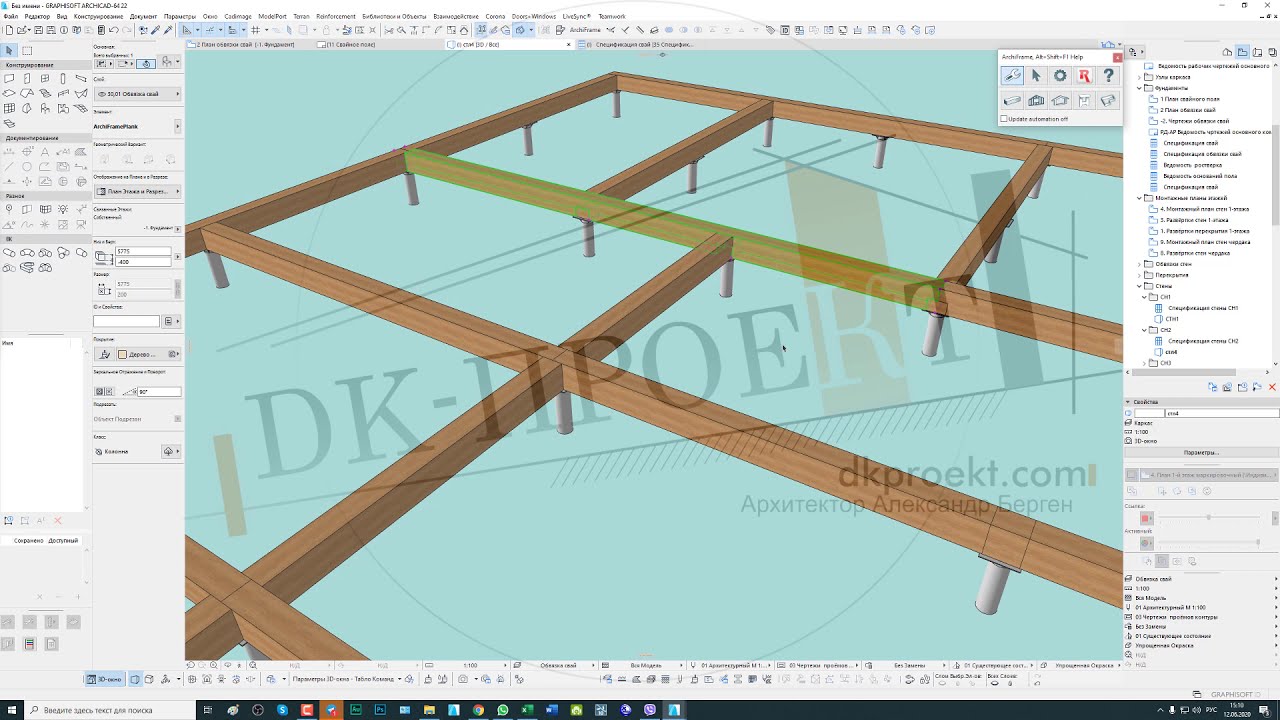The height and width of the screenshot is (720, 1280).
Task: Open Ведомость ростверка schedule
Action: coord(1192,165)
